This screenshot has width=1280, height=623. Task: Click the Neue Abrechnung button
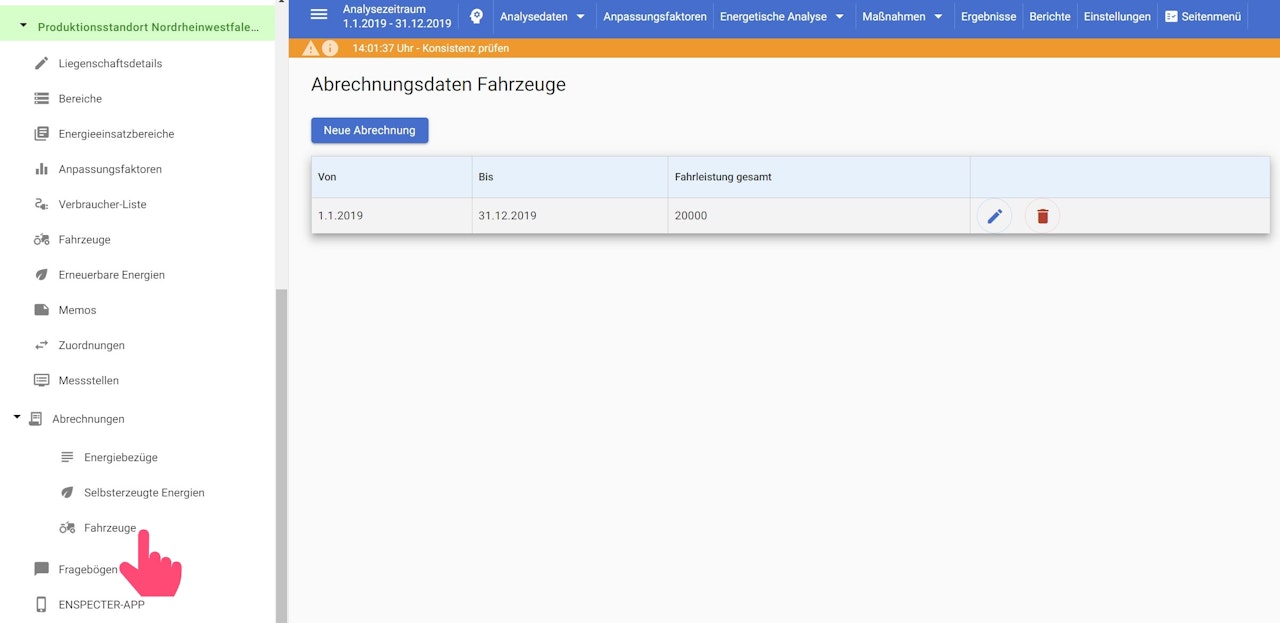[369, 131]
